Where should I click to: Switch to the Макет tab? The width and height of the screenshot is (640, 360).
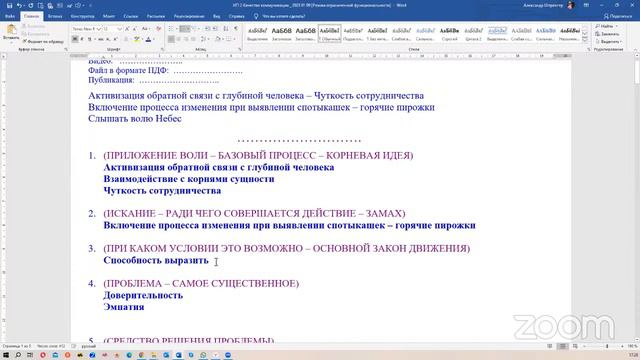(x=109, y=16)
